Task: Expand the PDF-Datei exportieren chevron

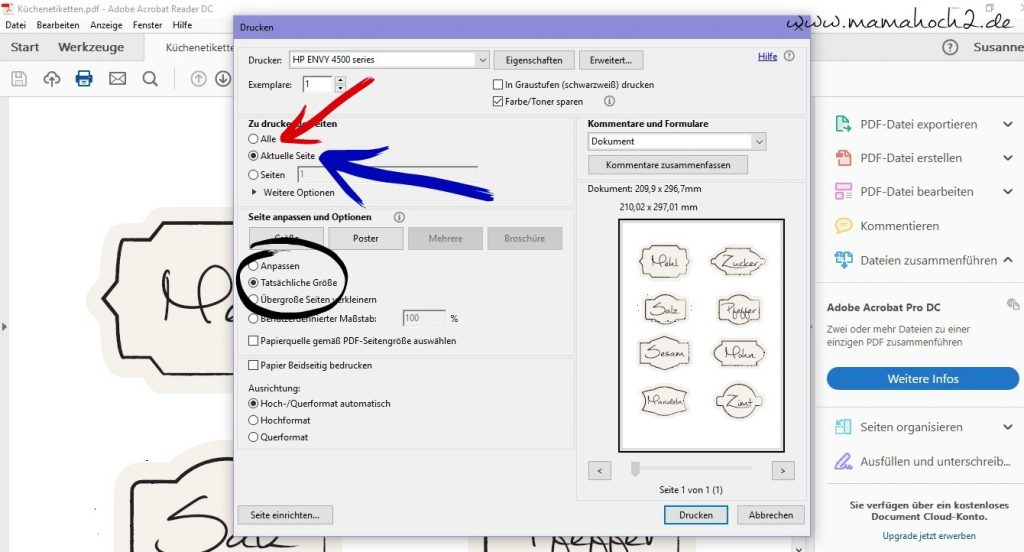Action: [x=1008, y=124]
